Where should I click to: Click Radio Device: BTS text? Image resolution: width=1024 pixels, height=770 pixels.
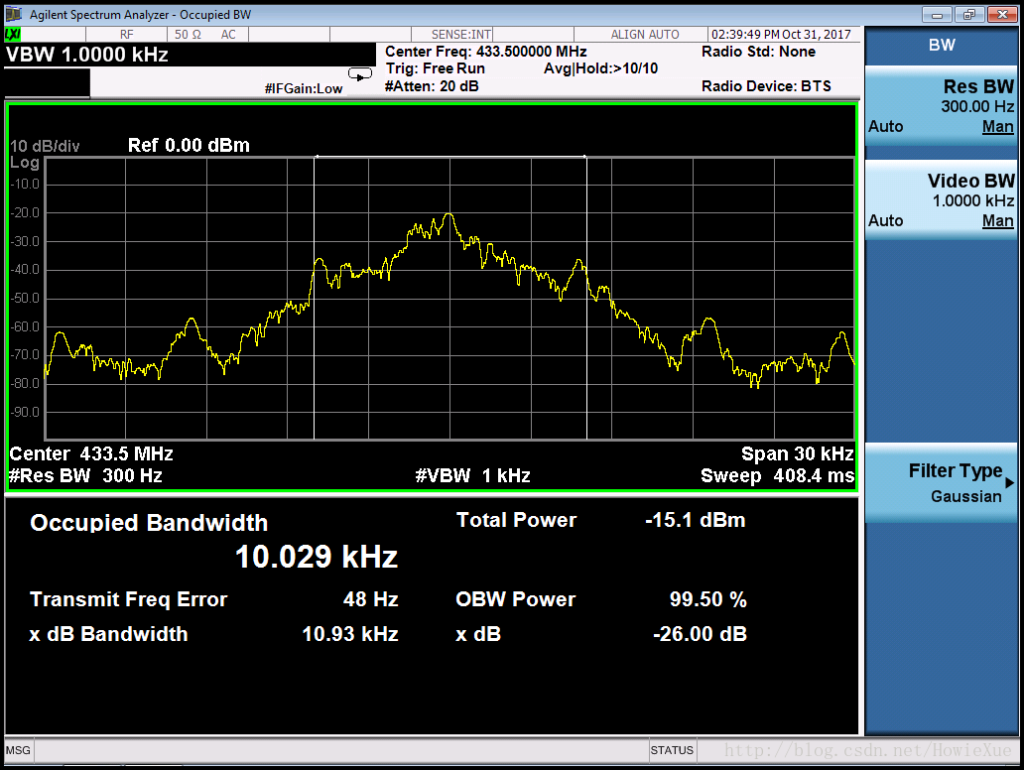pyautogui.click(x=766, y=86)
